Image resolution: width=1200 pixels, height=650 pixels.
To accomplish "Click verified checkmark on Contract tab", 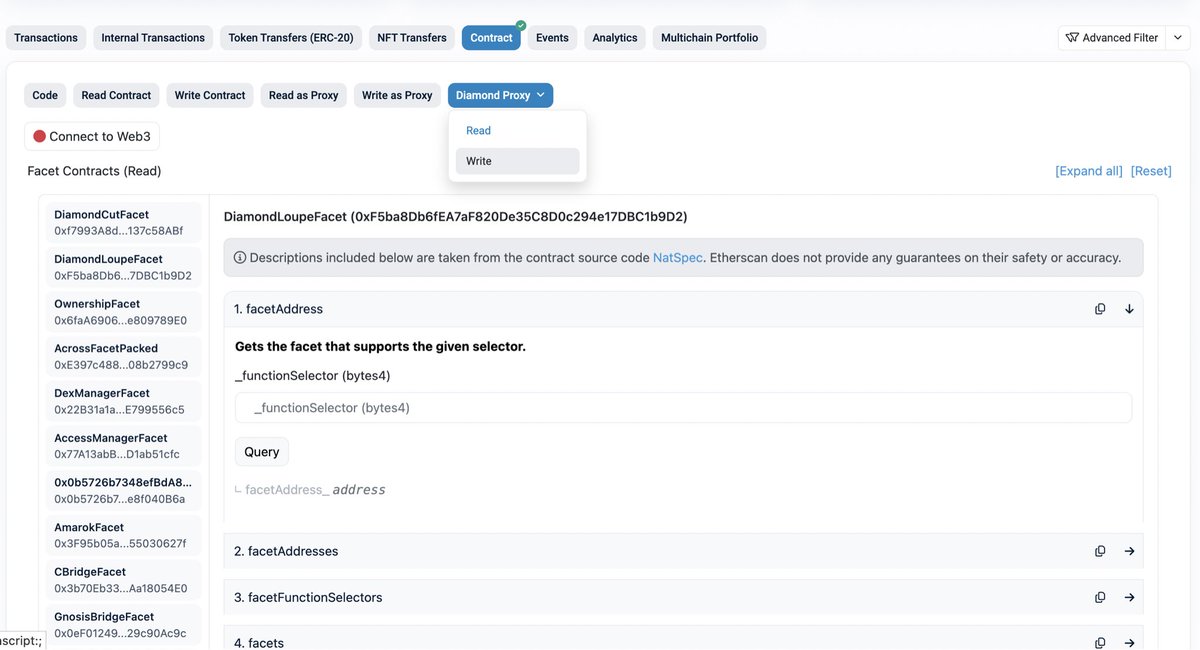I will point(520,25).
